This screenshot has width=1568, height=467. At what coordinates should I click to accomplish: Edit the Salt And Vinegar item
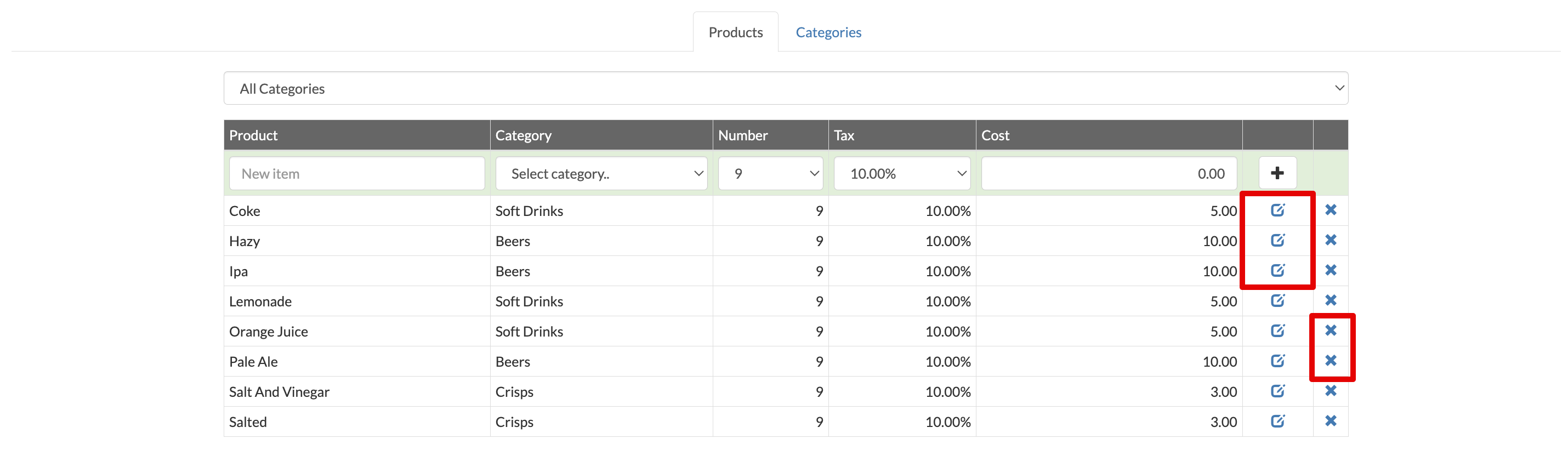point(1277,391)
